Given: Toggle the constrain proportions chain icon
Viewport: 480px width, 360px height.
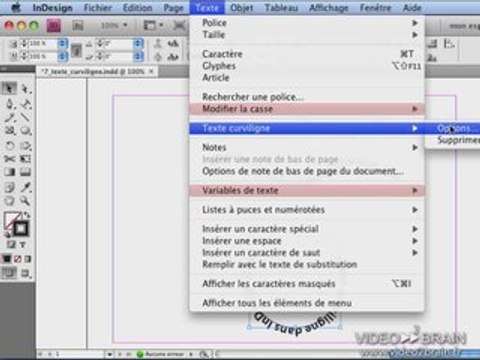Looking at the screenshot, I should click(76, 50).
